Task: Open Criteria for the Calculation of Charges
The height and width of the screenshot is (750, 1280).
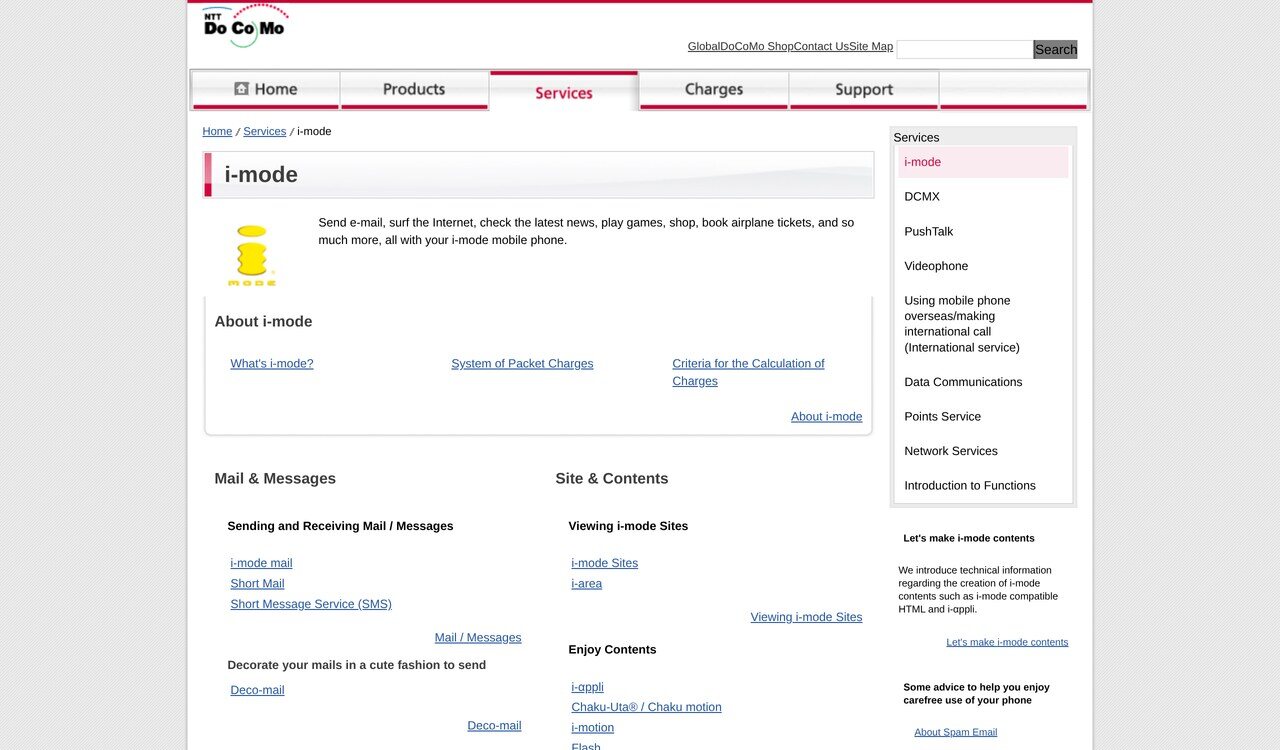Action: [748, 372]
